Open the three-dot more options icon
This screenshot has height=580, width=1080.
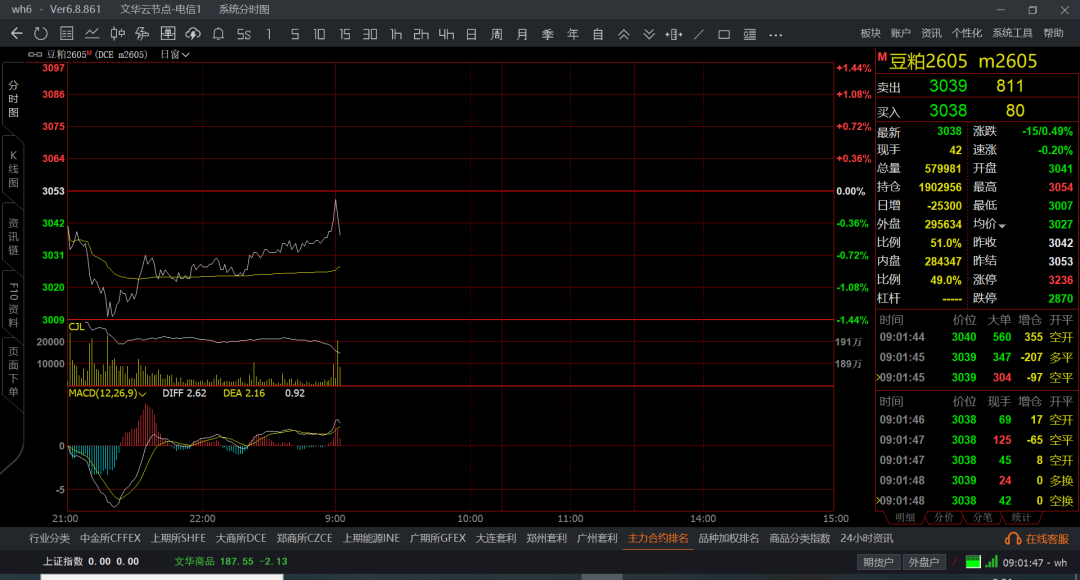point(776,34)
